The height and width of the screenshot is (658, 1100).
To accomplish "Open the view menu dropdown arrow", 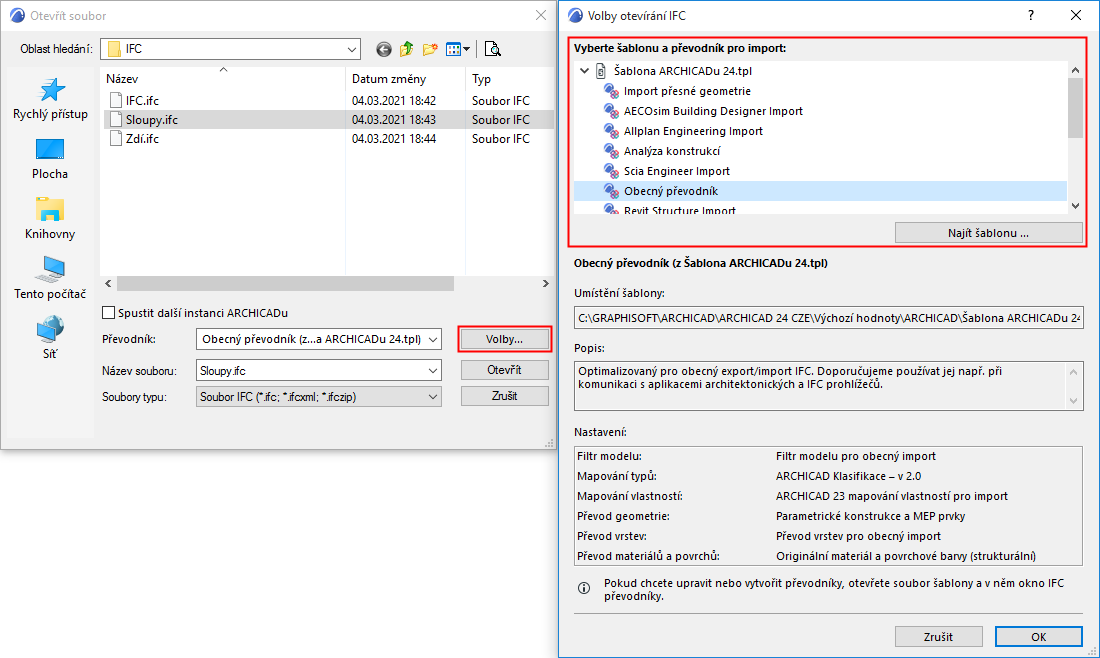I will pos(467,49).
